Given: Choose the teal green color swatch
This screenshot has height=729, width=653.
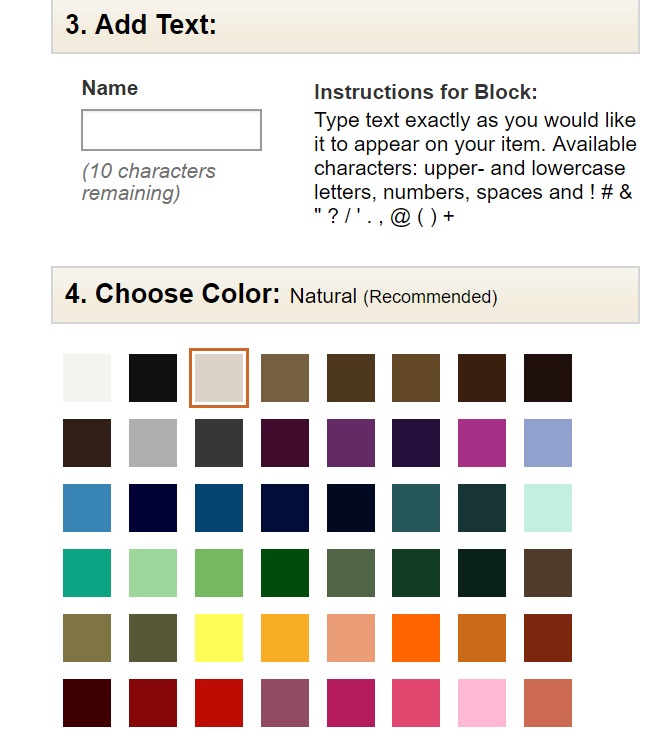Looking at the screenshot, I should 87,573.
